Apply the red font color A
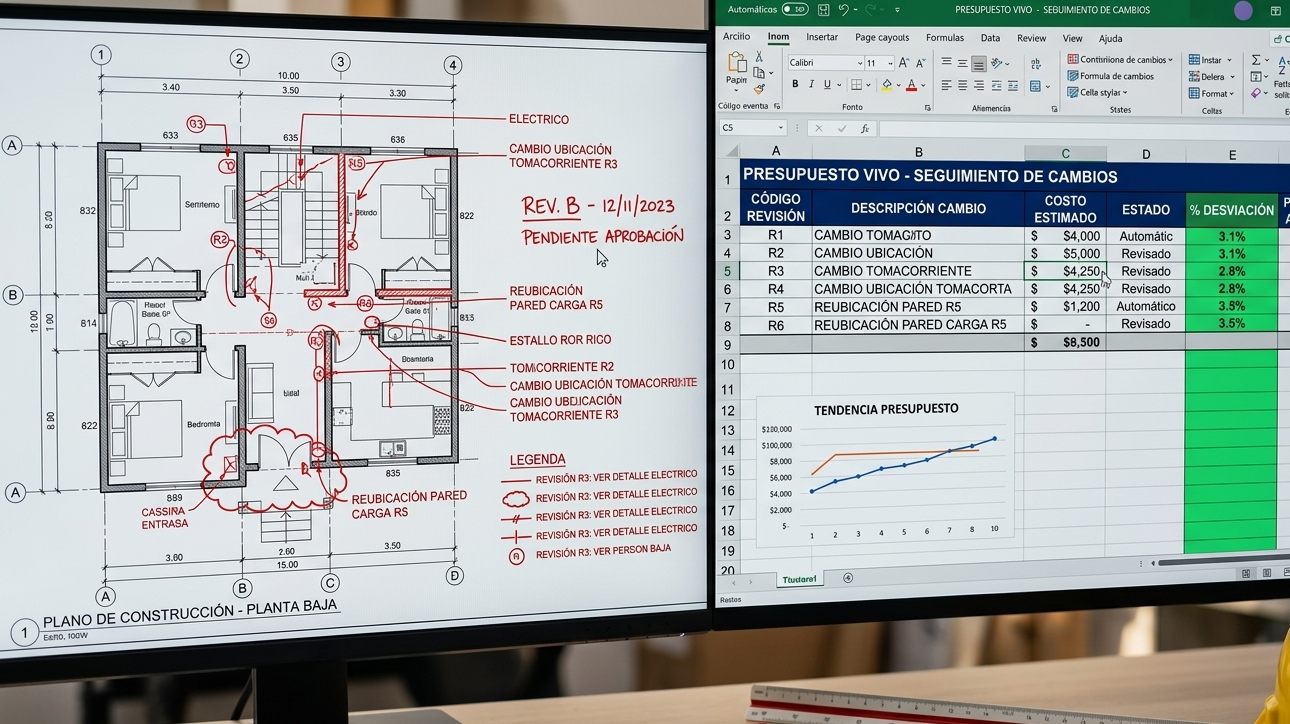1290x724 pixels. [x=911, y=86]
